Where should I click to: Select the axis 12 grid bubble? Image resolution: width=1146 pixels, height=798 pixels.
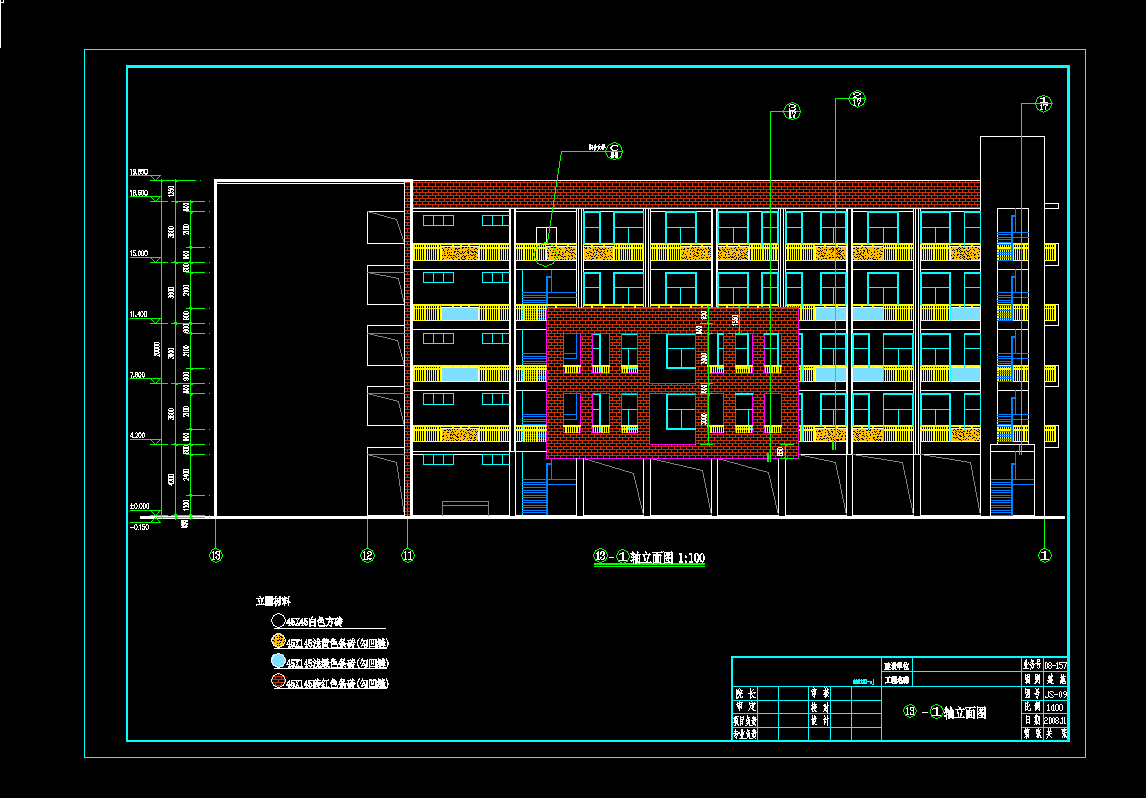[x=367, y=555]
